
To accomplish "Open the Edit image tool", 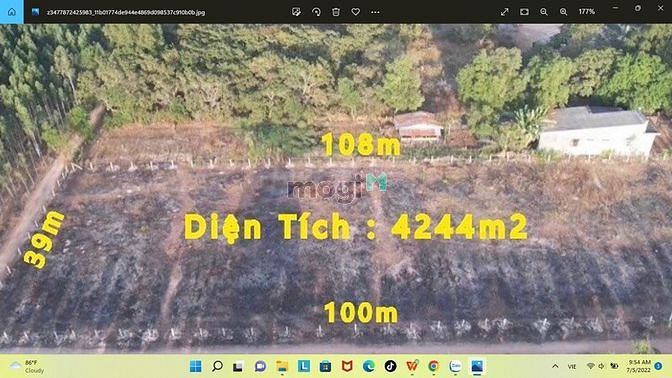I will (x=296, y=12).
